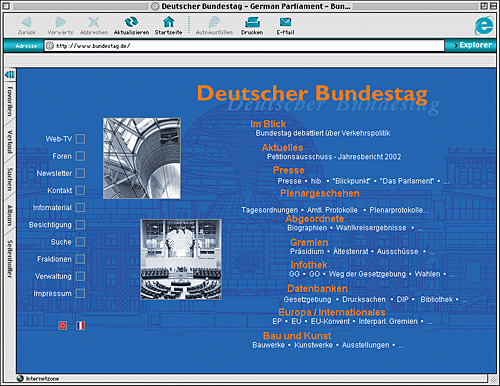
Task: Click the Aktualisieren refresh icon
Action: pos(131,22)
